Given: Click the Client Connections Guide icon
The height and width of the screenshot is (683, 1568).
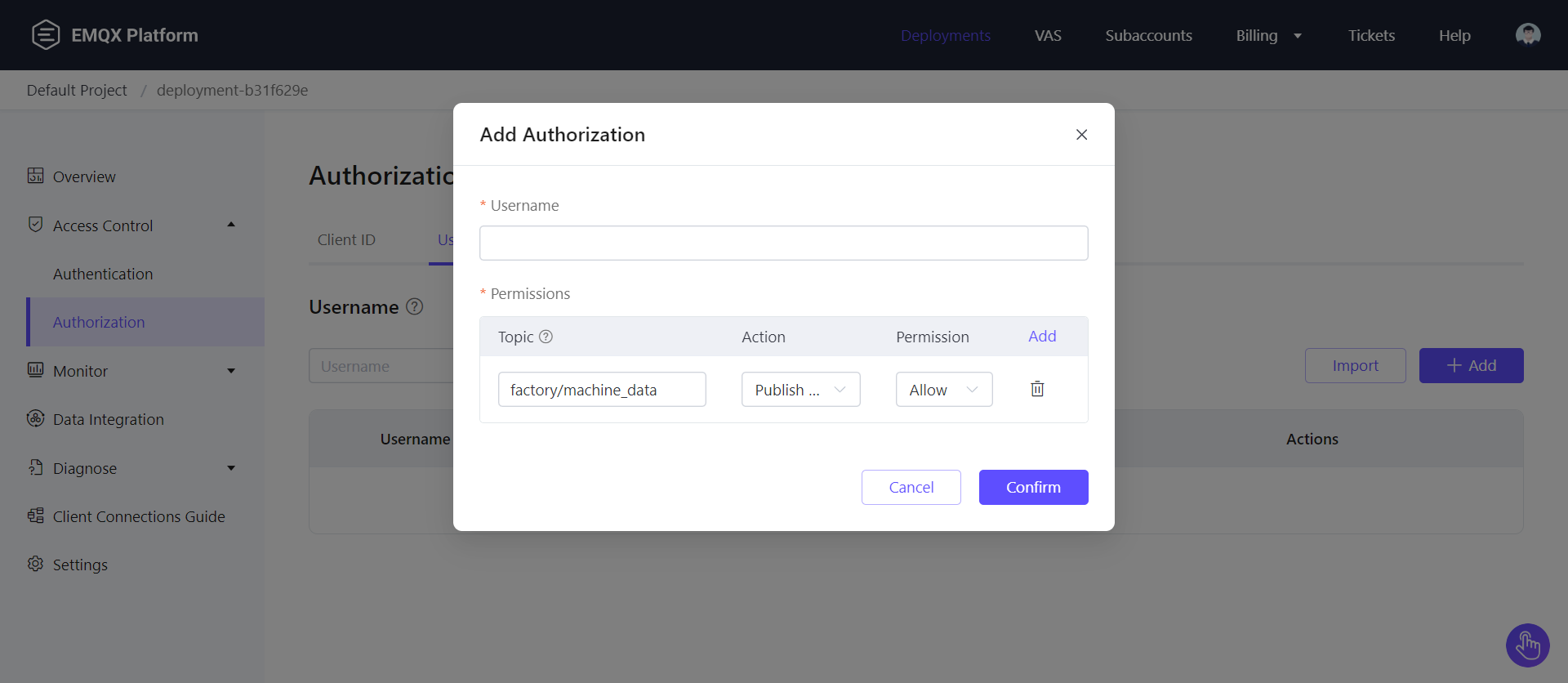Looking at the screenshot, I should pos(35,516).
